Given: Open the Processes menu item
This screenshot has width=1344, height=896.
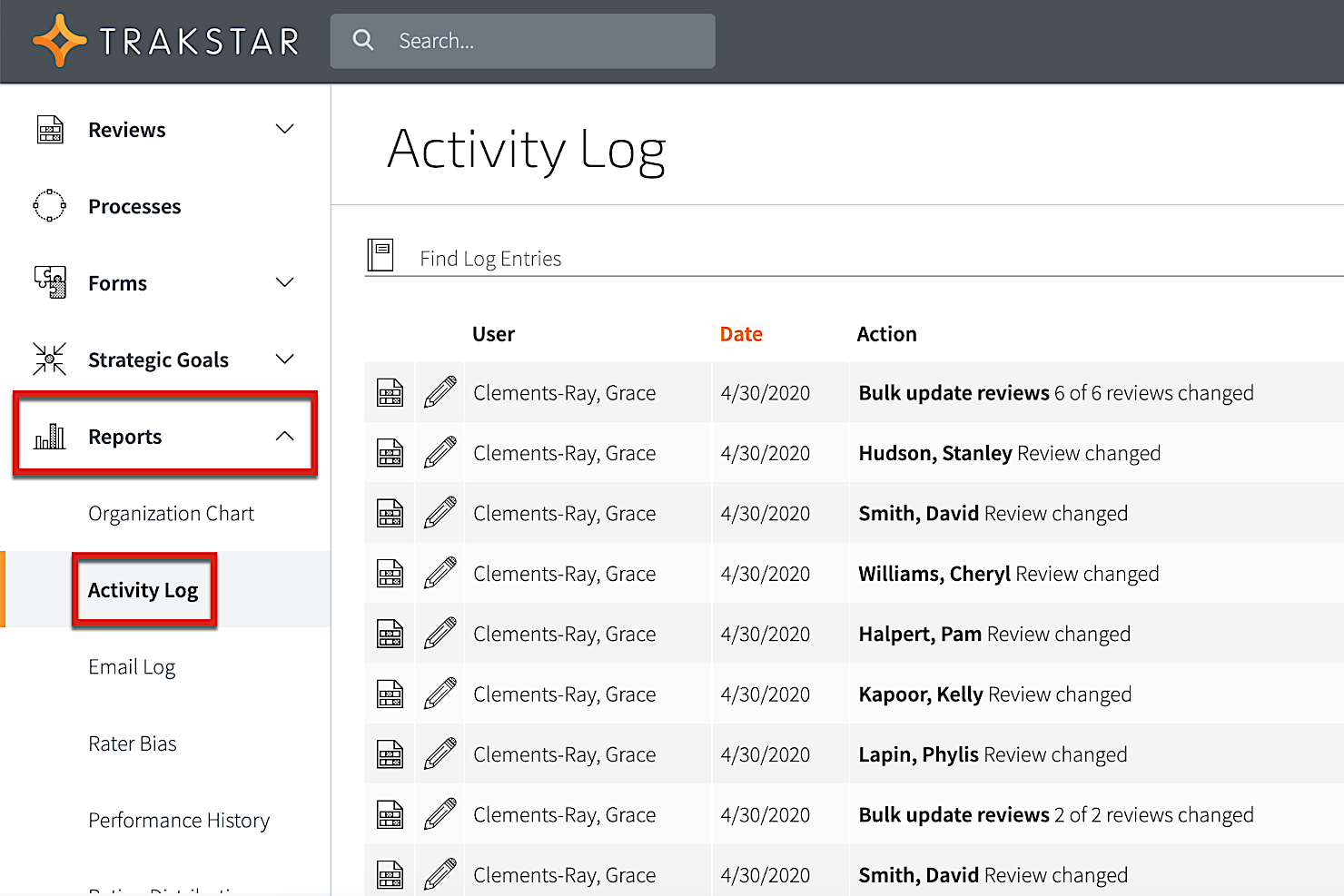Looking at the screenshot, I should [x=134, y=207].
